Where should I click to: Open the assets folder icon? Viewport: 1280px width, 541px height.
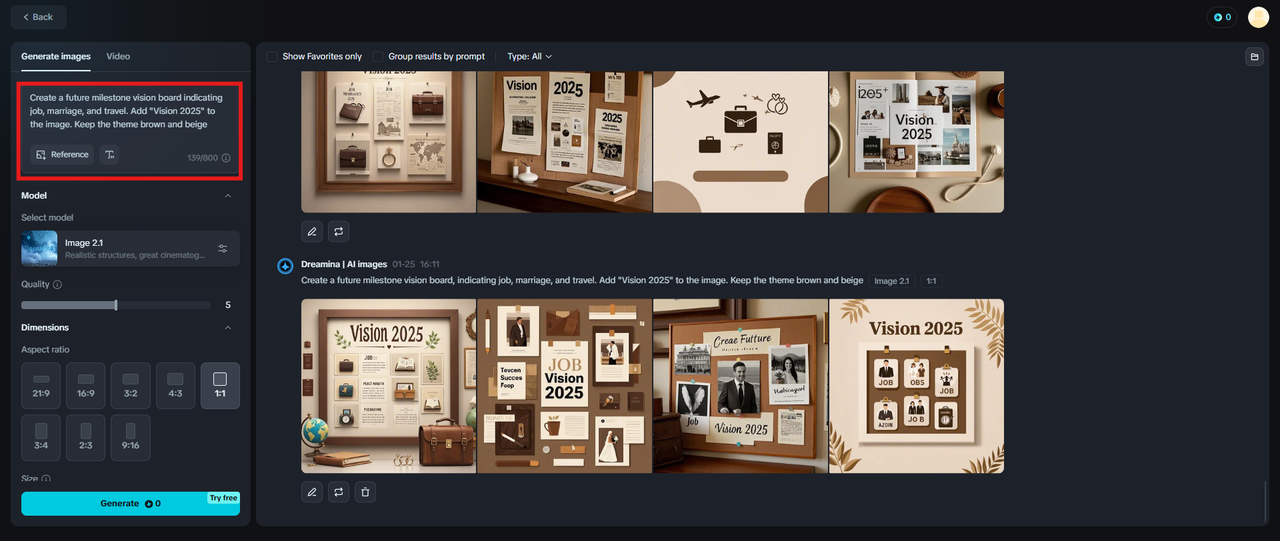point(1254,57)
